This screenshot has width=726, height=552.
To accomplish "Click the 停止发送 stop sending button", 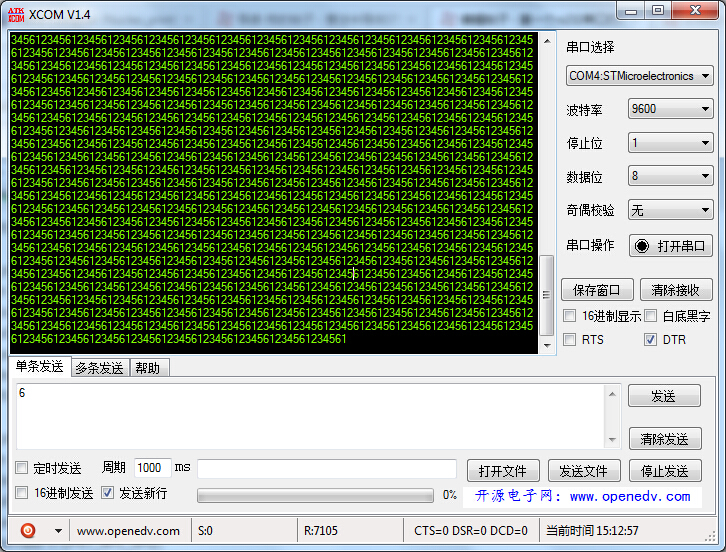I will [x=665, y=471].
